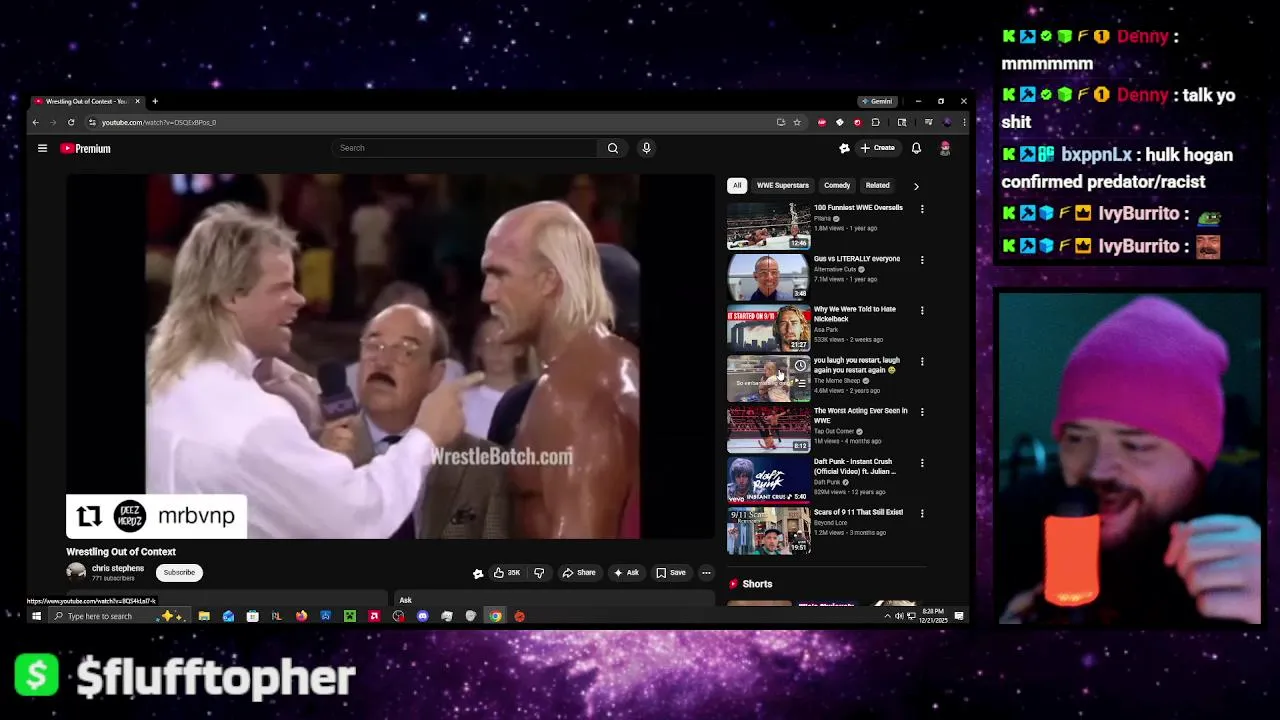Image resolution: width=1280 pixels, height=720 pixels.
Task: Add 'you laugh you restart' to queue
Action: coord(800,383)
